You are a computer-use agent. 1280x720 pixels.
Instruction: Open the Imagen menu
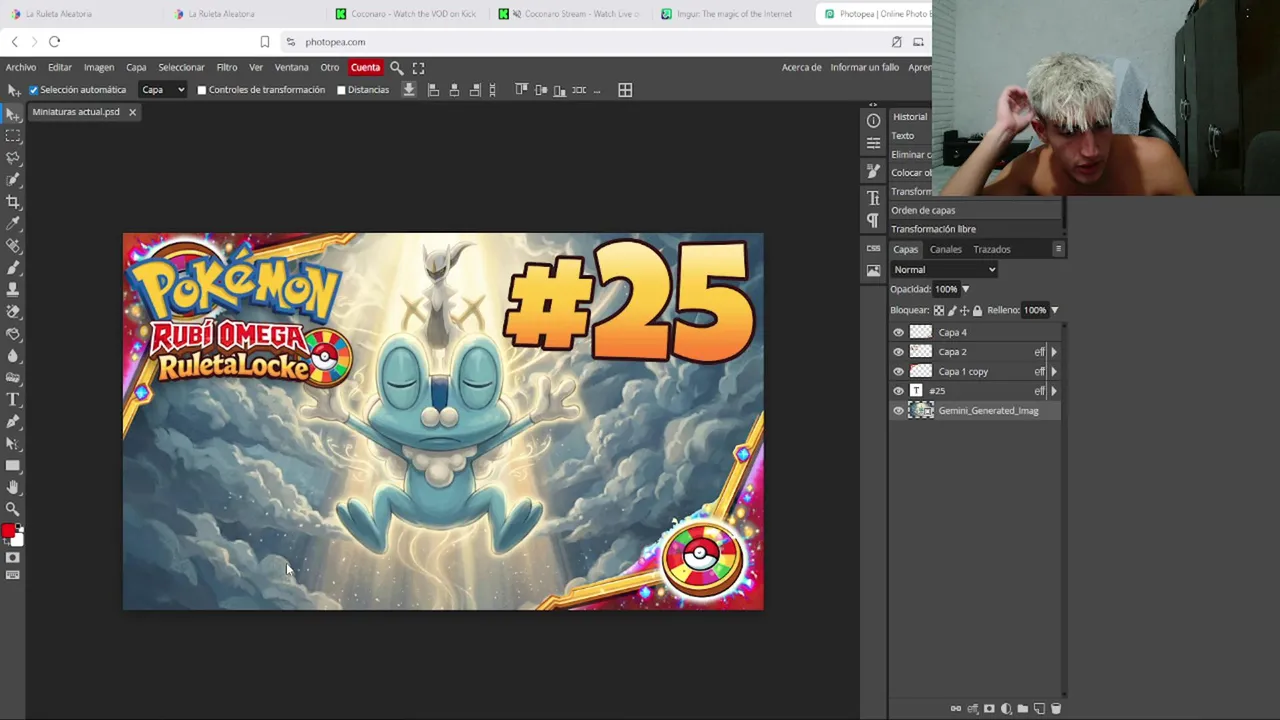tap(98, 67)
